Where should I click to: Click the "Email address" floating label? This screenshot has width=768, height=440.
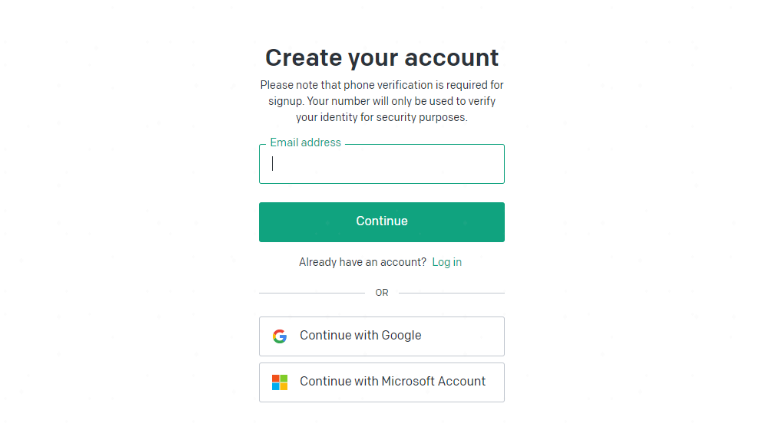pyautogui.click(x=305, y=143)
